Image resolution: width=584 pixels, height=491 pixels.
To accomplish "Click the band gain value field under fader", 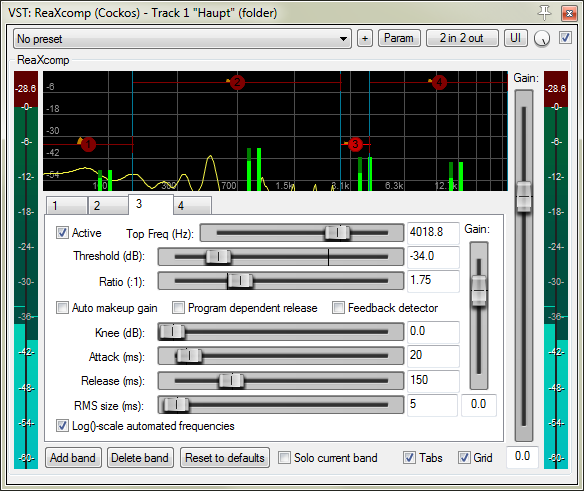I will coord(479,405).
